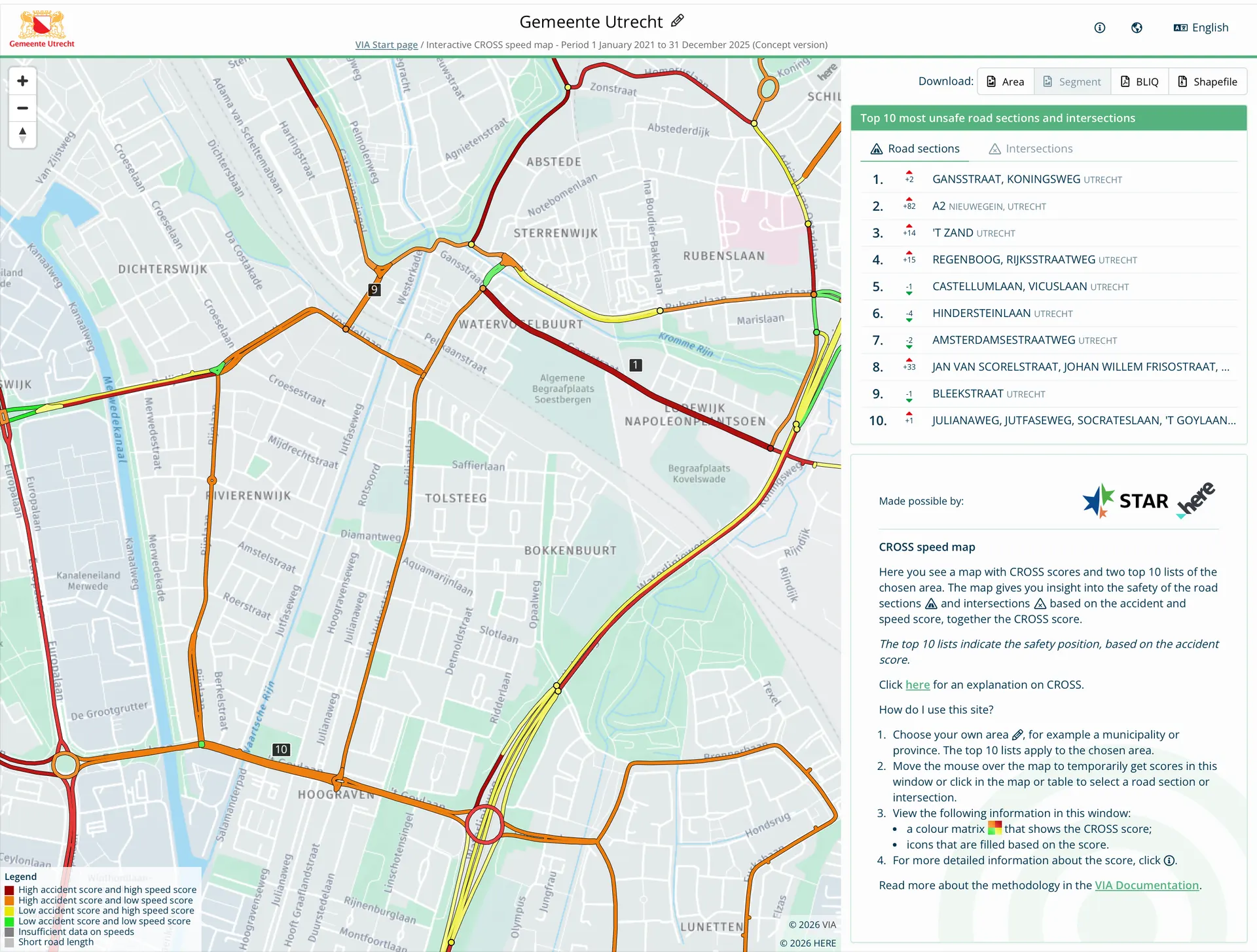Click the info circle icon in instructions

[1169, 861]
